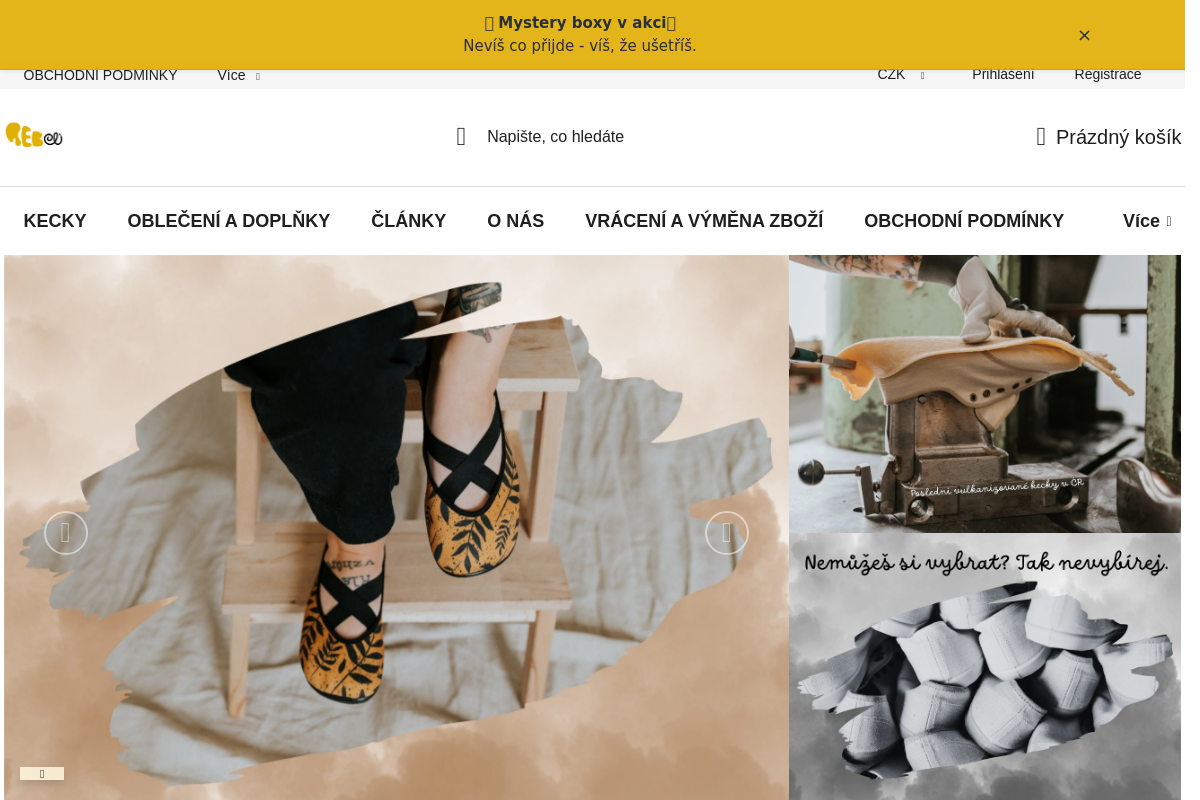Viewport: 1200px width, 800px height.
Task: Open the Nemůžeš si vybrat banner
Action: 985,666
